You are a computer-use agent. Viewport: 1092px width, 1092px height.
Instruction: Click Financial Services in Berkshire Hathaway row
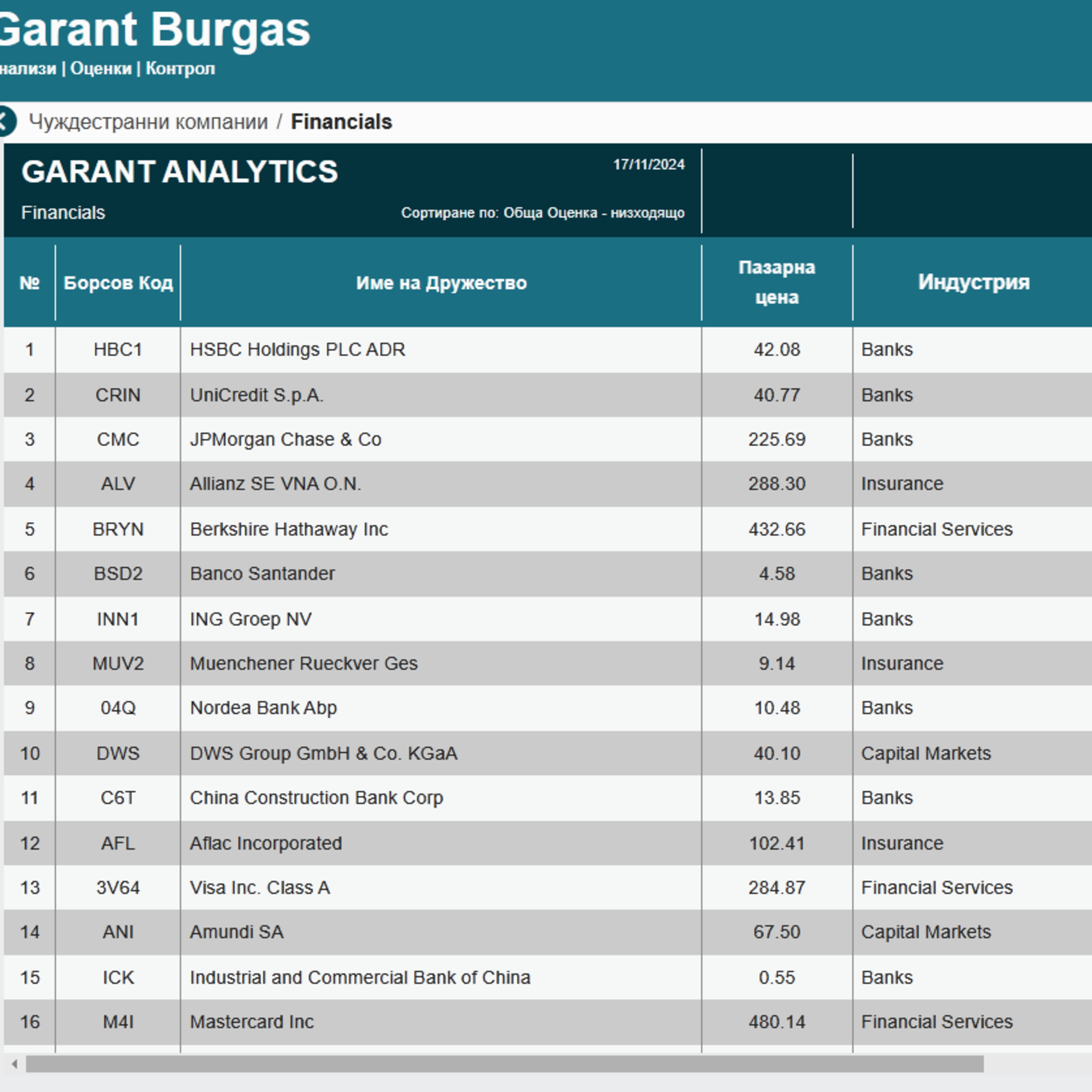(x=936, y=529)
